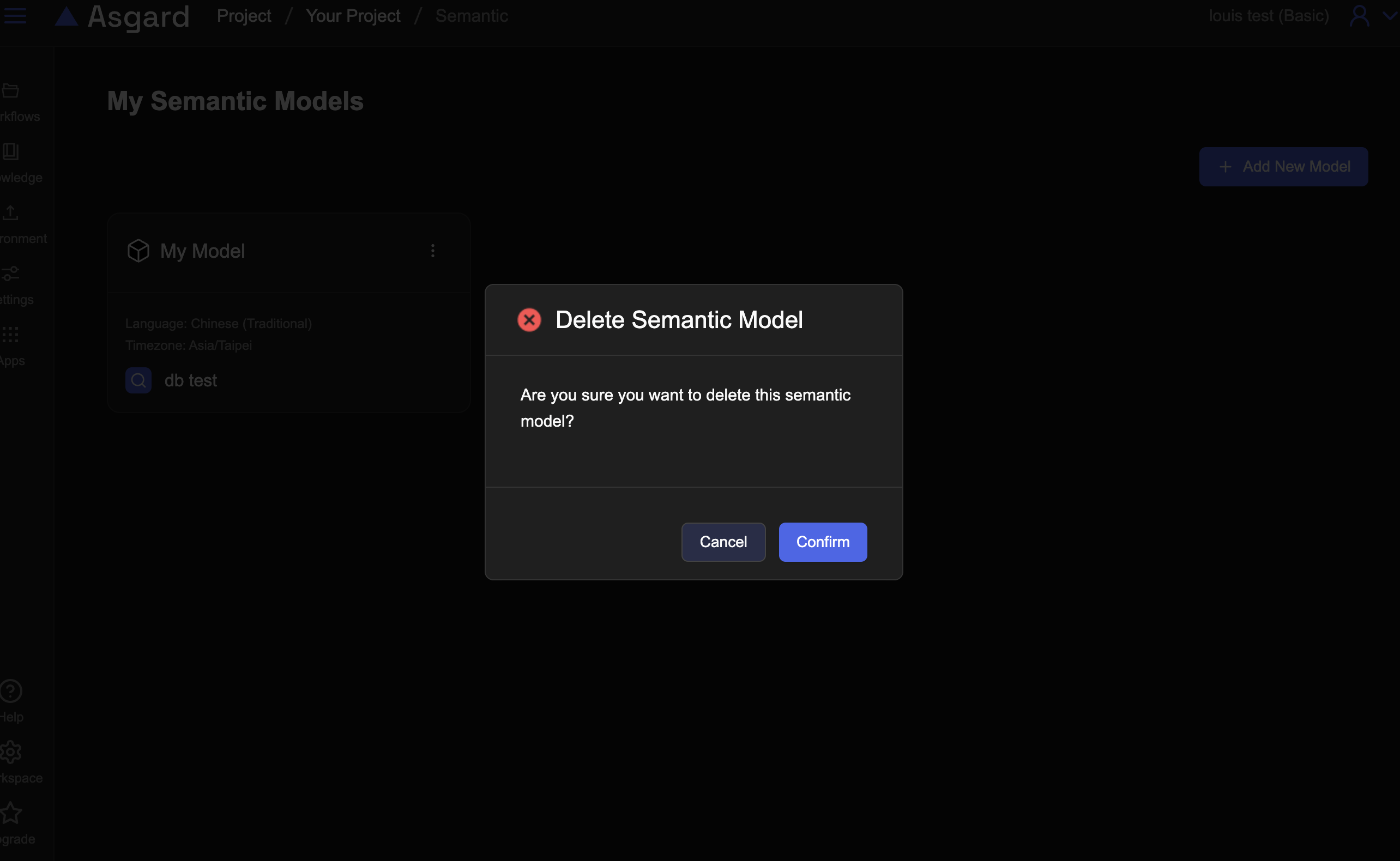Viewport: 1400px width, 861px height.
Task: Click the red error icon in dialog
Action: coord(529,320)
